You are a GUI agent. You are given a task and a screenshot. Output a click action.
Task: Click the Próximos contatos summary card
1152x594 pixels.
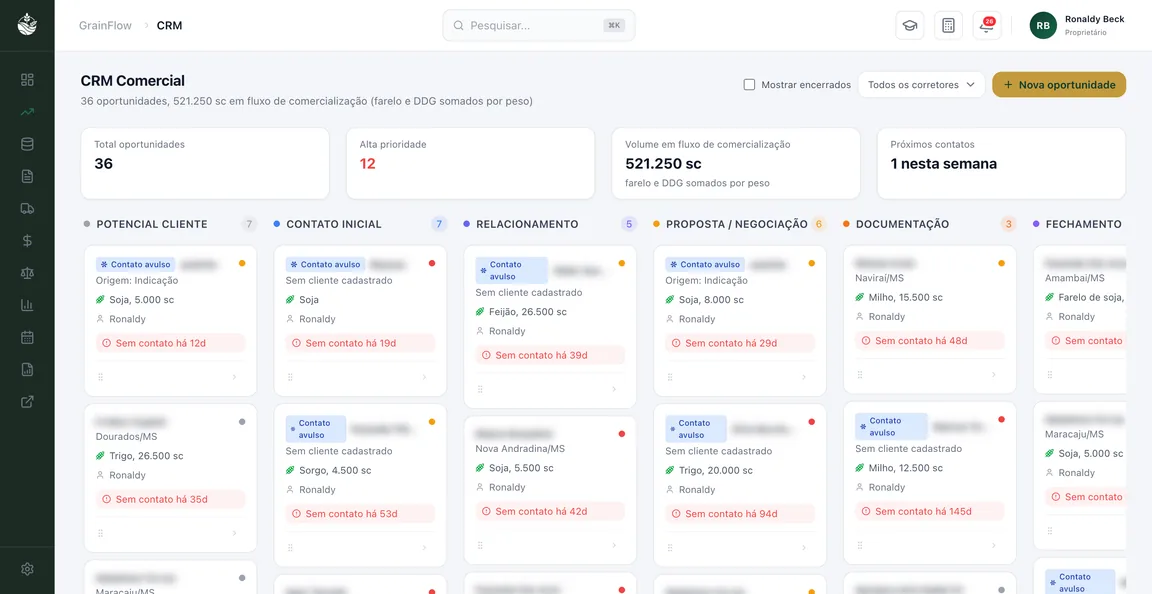click(1001, 163)
